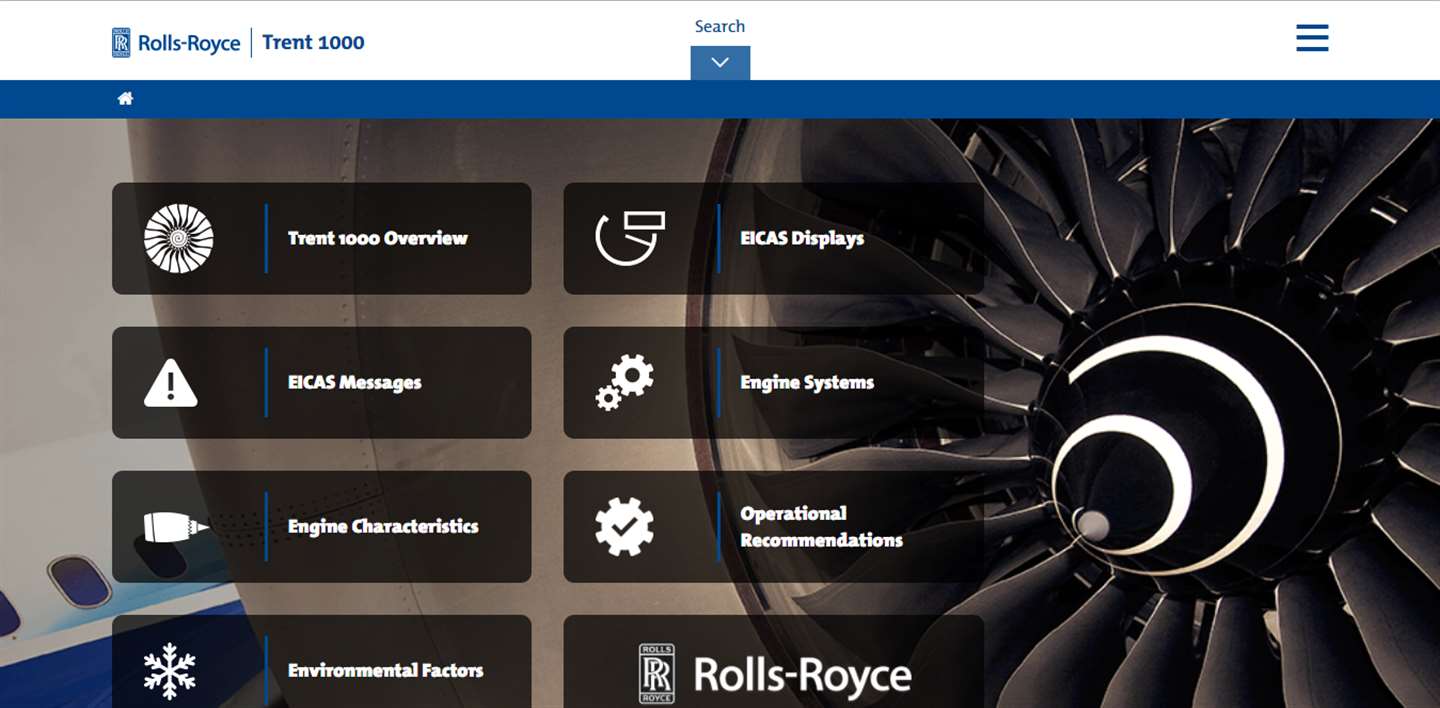Expand the Search dropdown chevron
Image resolution: width=1440 pixels, height=708 pixels.
720,62
